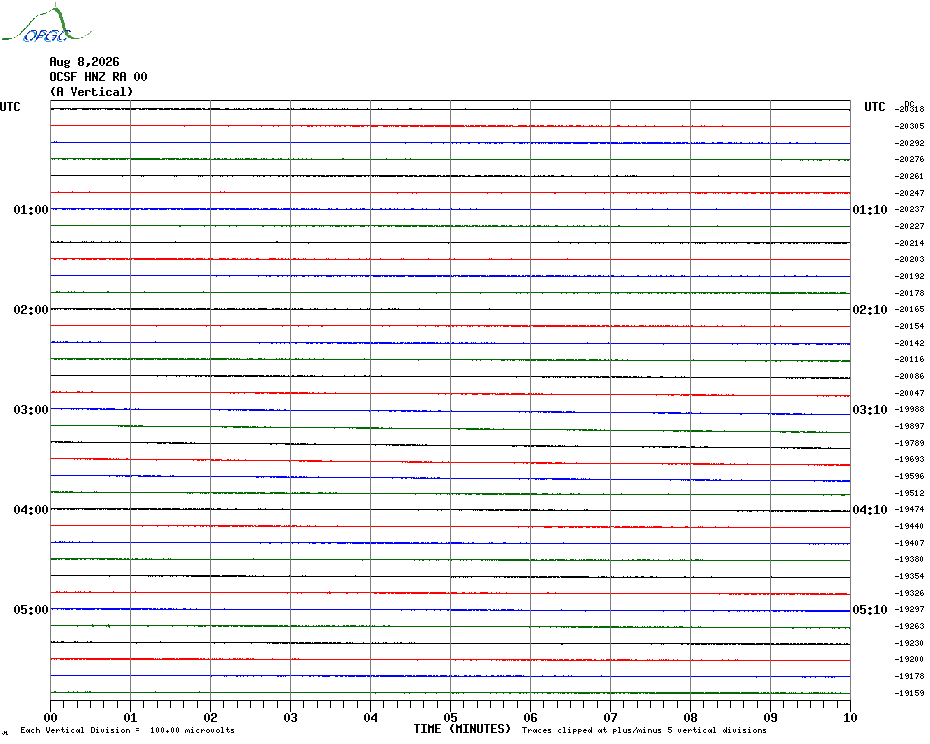Click the DC offset value '-20292'

(x=909, y=143)
